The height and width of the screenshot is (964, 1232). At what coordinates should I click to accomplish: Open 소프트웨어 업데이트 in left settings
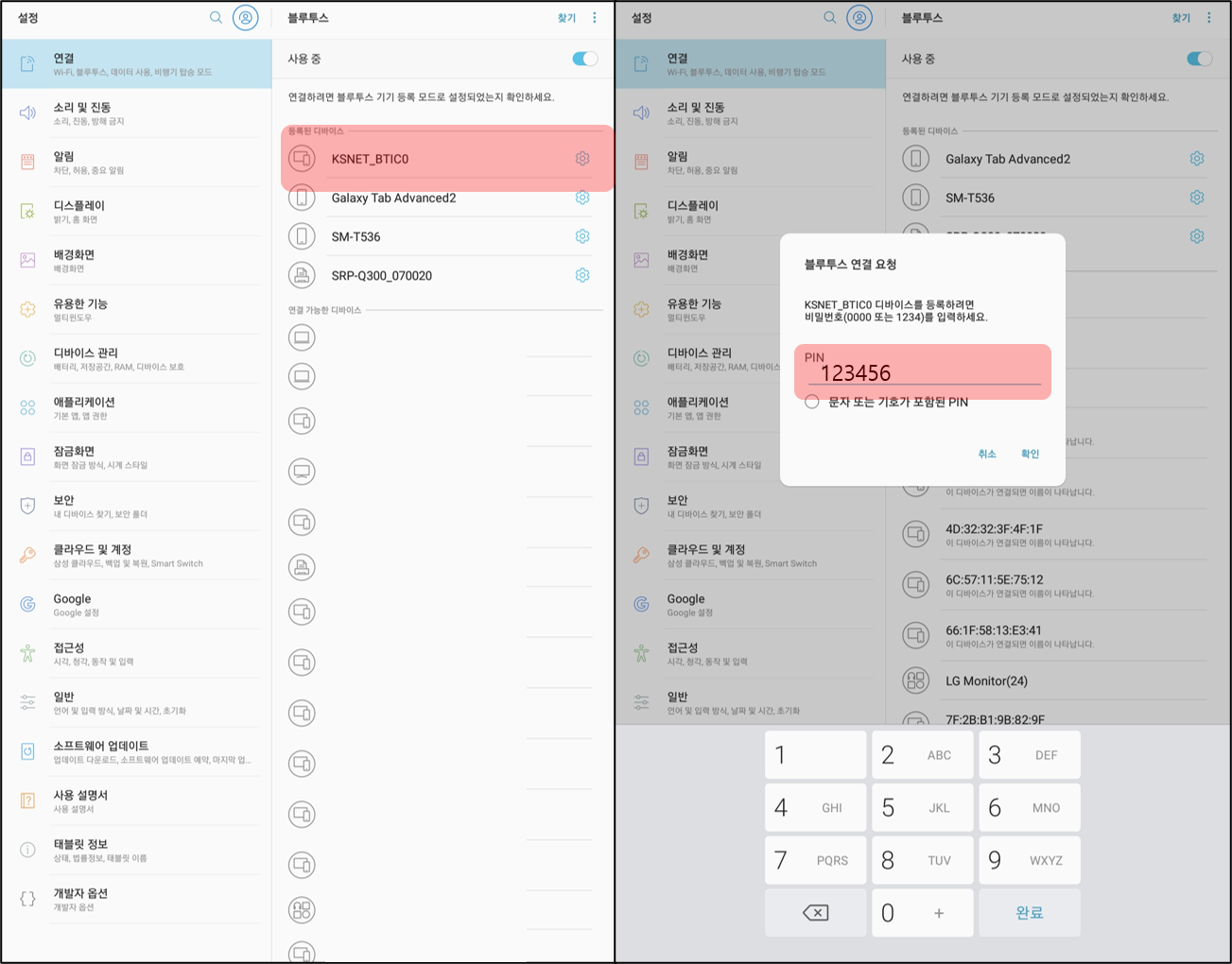pos(136,752)
